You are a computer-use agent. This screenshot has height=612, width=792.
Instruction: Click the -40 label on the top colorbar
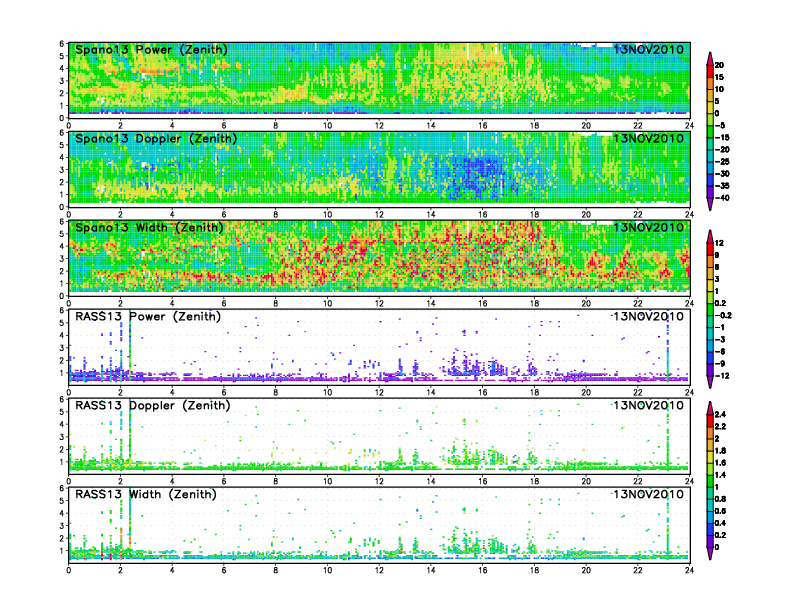tap(722, 198)
